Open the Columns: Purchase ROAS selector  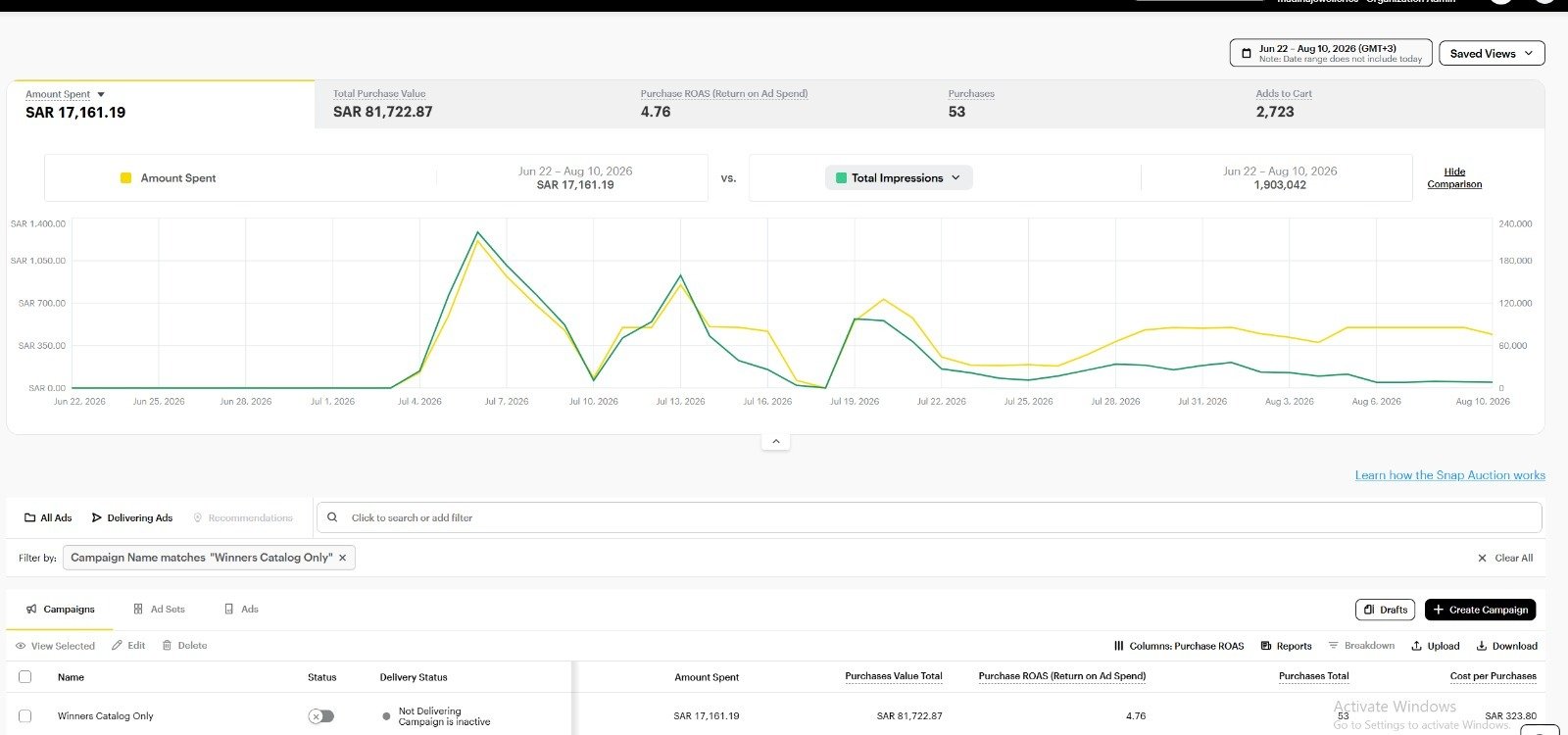(1179, 646)
